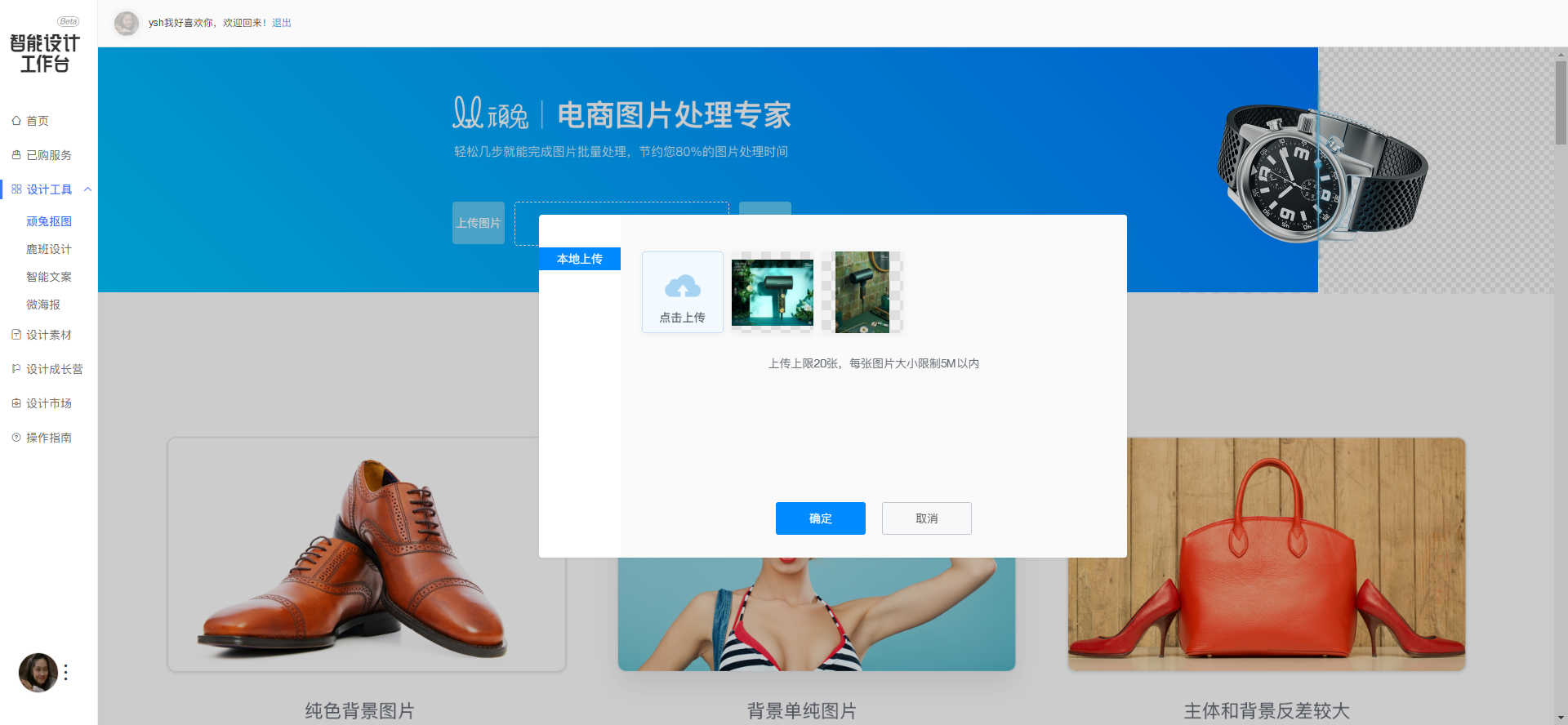This screenshot has height=725, width=1568.
Task: Click the 设计工具 grid icon
Action: point(16,189)
